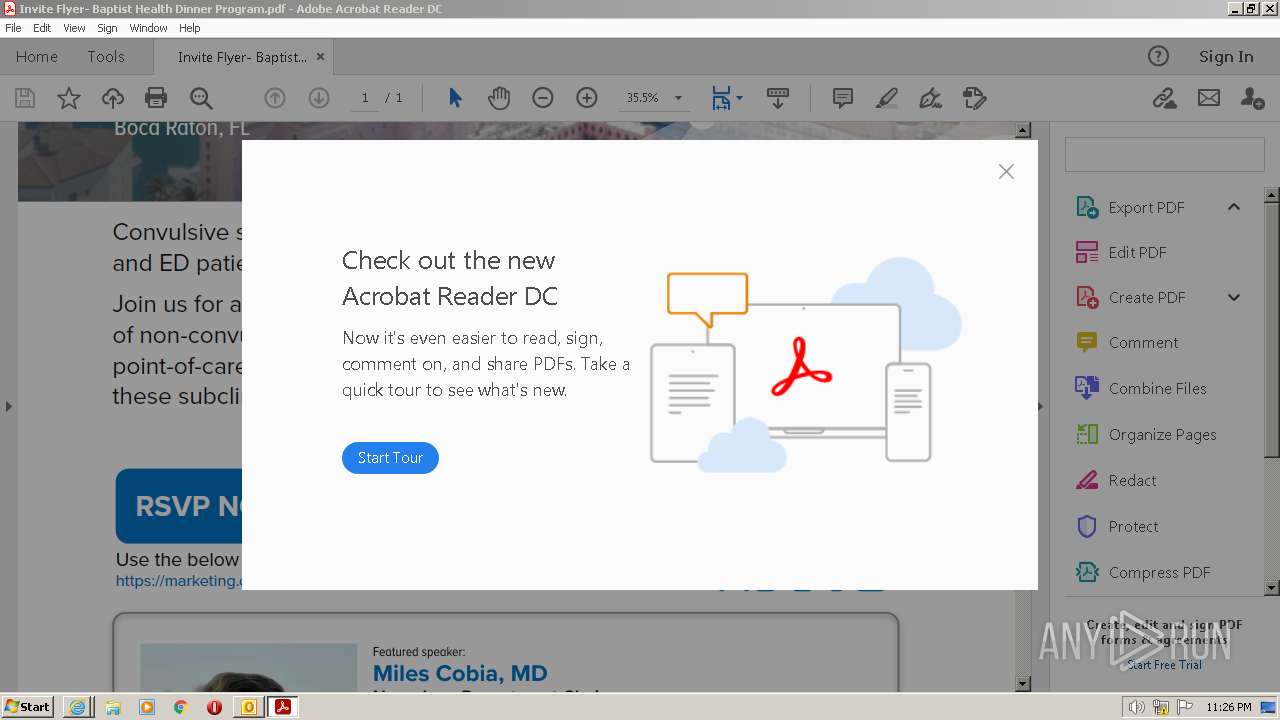Image resolution: width=1280 pixels, height=720 pixels.
Task: Click the scrolling mode keyboard icon
Action: click(x=778, y=98)
